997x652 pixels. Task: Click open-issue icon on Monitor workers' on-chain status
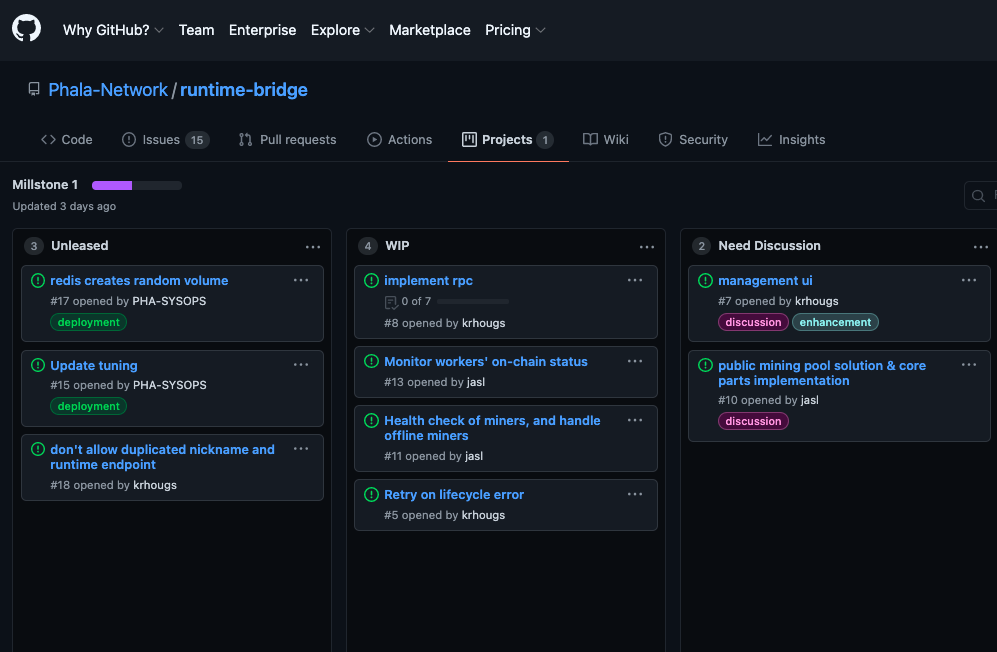(x=371, y=361)
